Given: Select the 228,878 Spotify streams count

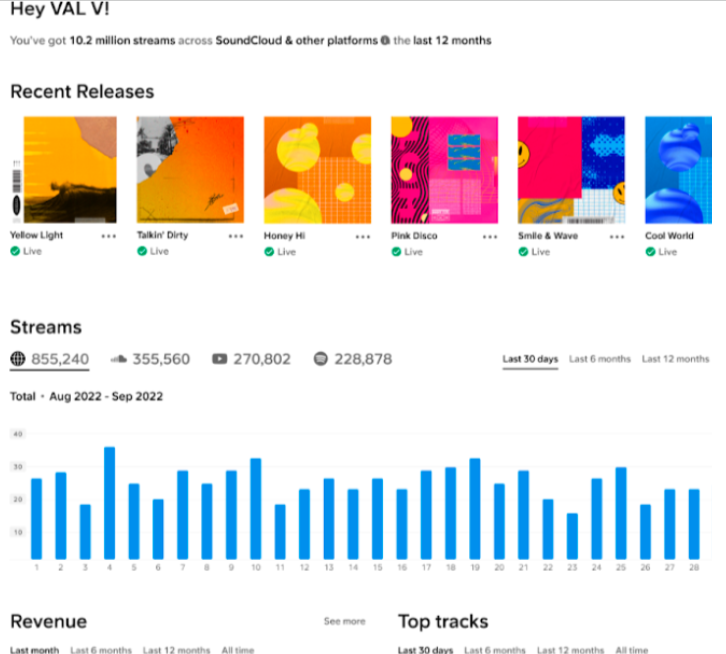Looking at the screenshot, I should 363,359.
